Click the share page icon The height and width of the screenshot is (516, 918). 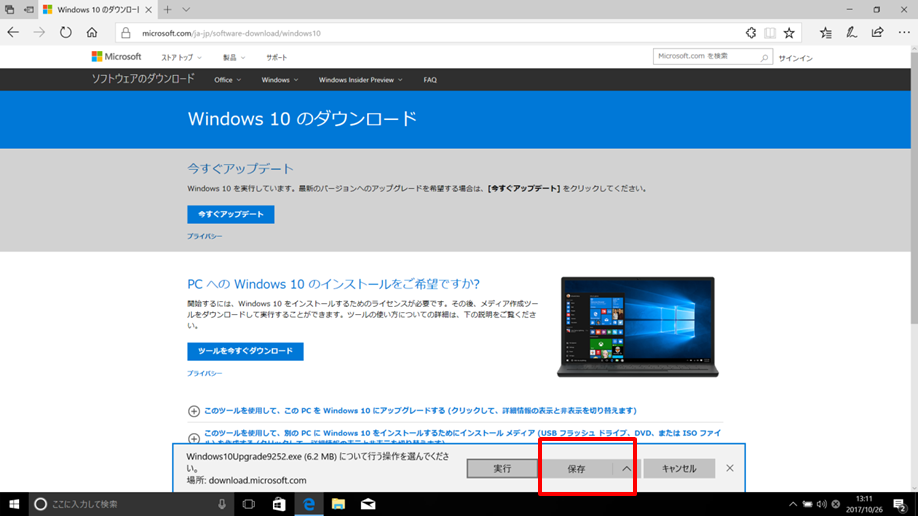[x=877, y=33]
